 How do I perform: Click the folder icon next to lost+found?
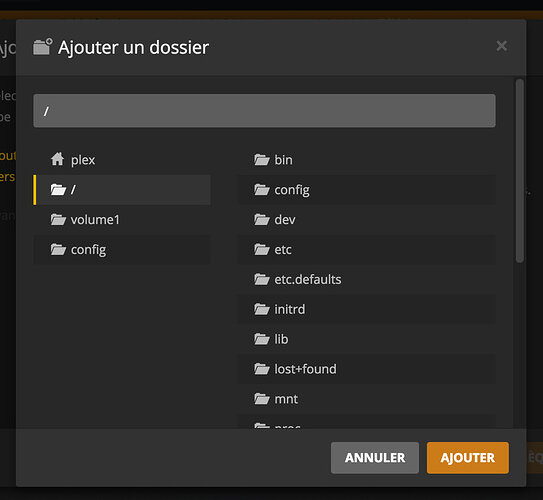click(x=261, y=369)
